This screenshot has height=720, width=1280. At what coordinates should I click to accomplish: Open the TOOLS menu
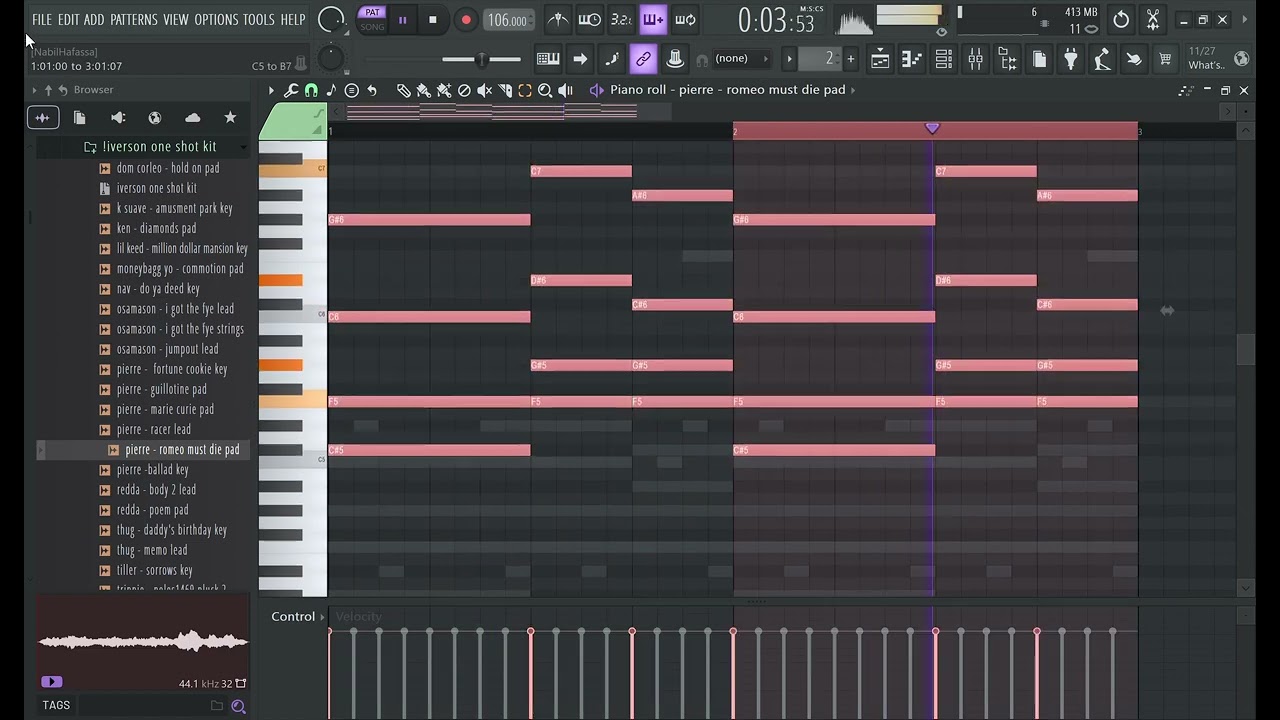click(258, 19)
